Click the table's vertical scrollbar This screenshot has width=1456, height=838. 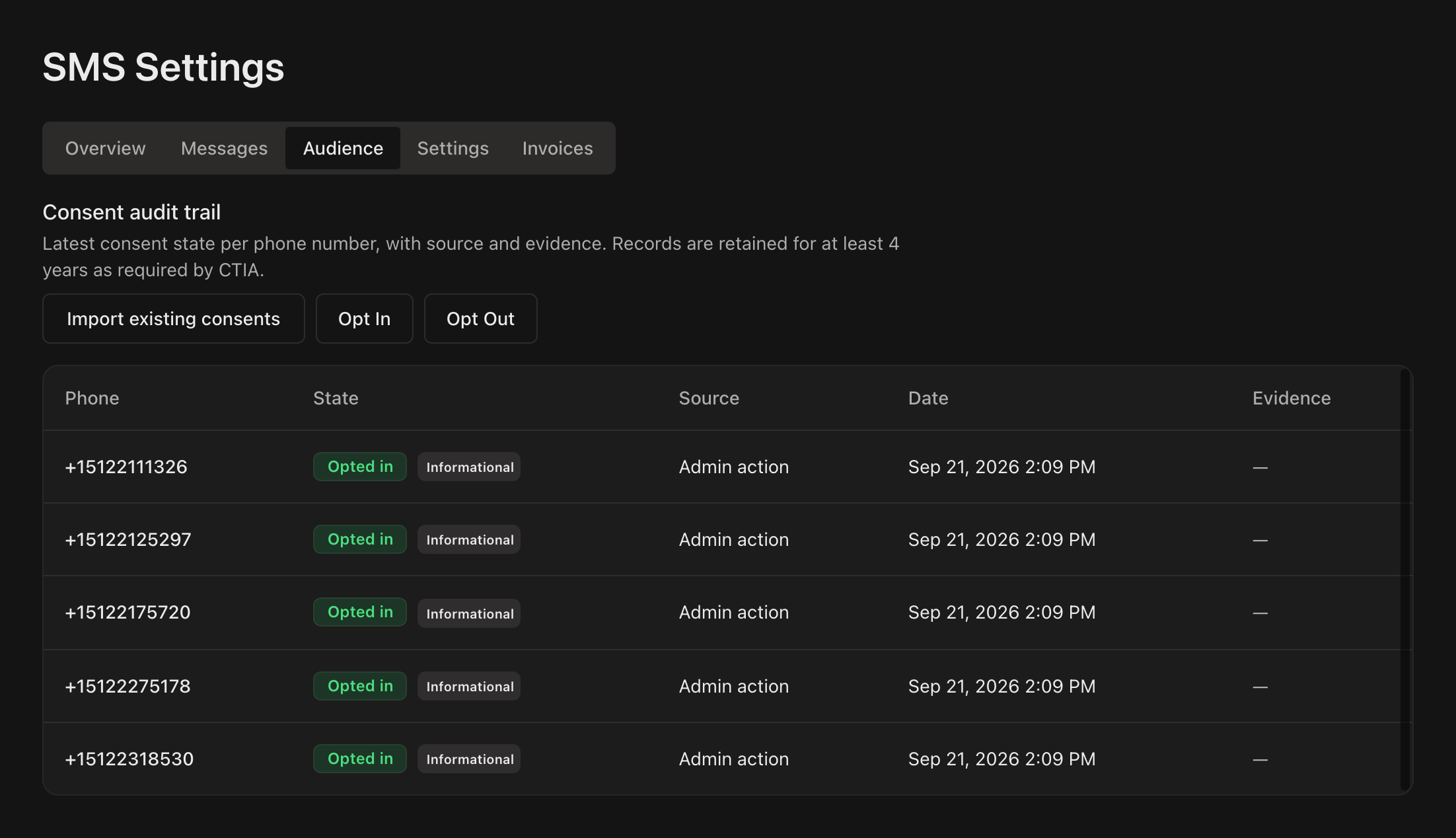(x=1405, y=580)
